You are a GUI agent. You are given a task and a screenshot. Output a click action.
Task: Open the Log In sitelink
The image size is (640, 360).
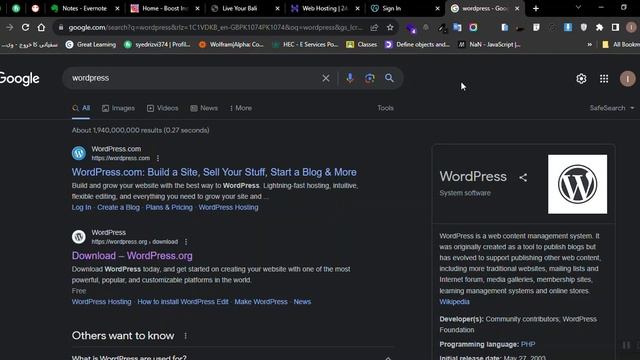(x=82, y=207)
